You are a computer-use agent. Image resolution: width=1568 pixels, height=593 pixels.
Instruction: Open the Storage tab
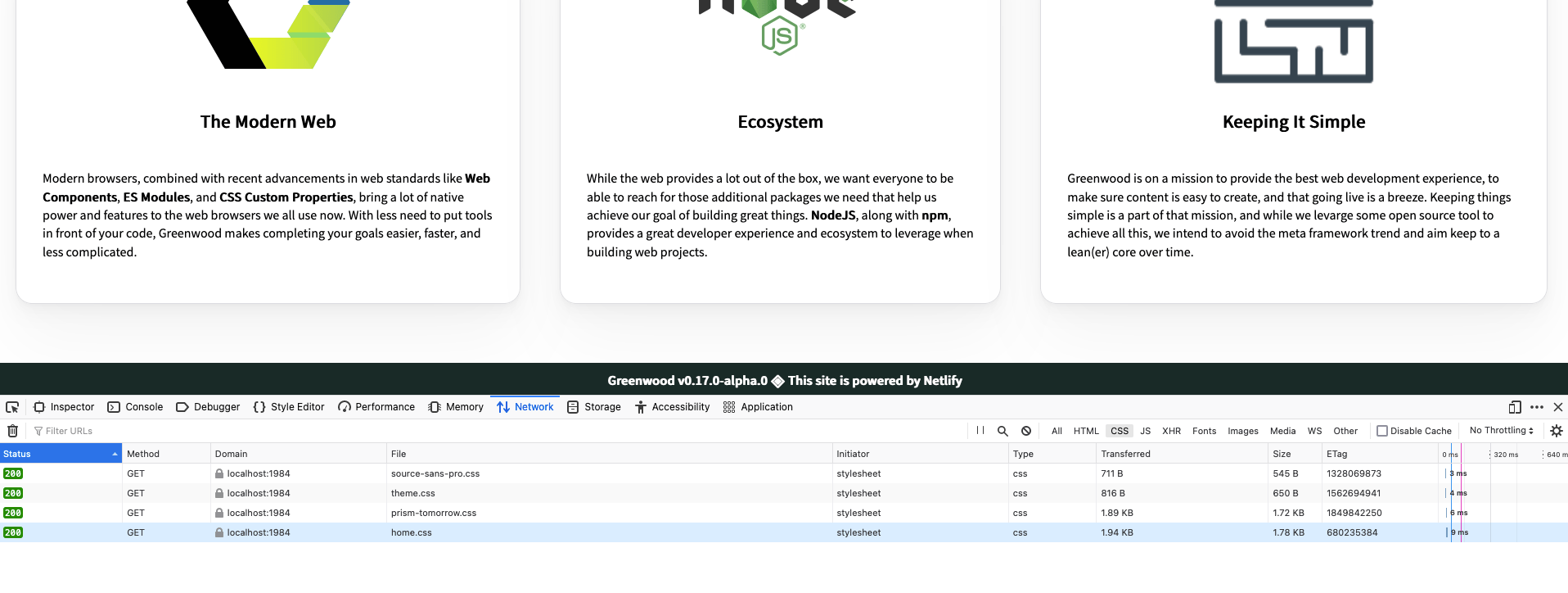point(594,407)
